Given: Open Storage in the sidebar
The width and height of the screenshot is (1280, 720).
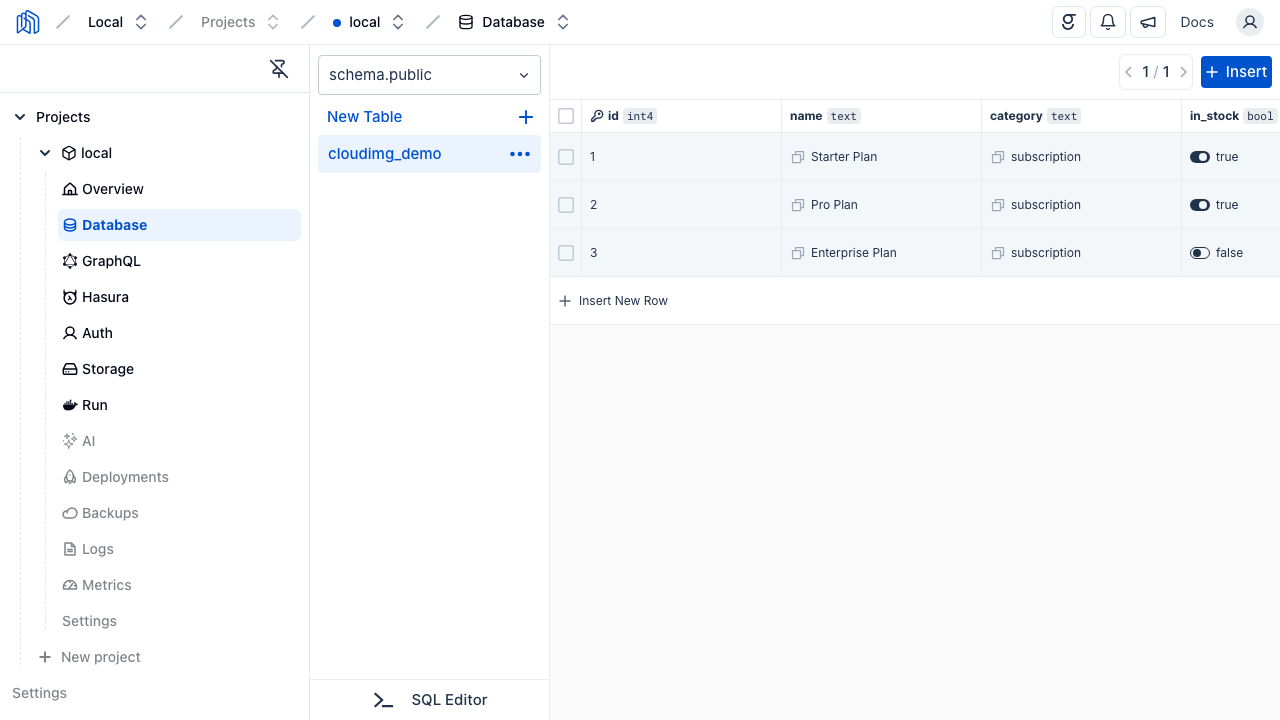Looking at the screenshot, I should 180,369.
